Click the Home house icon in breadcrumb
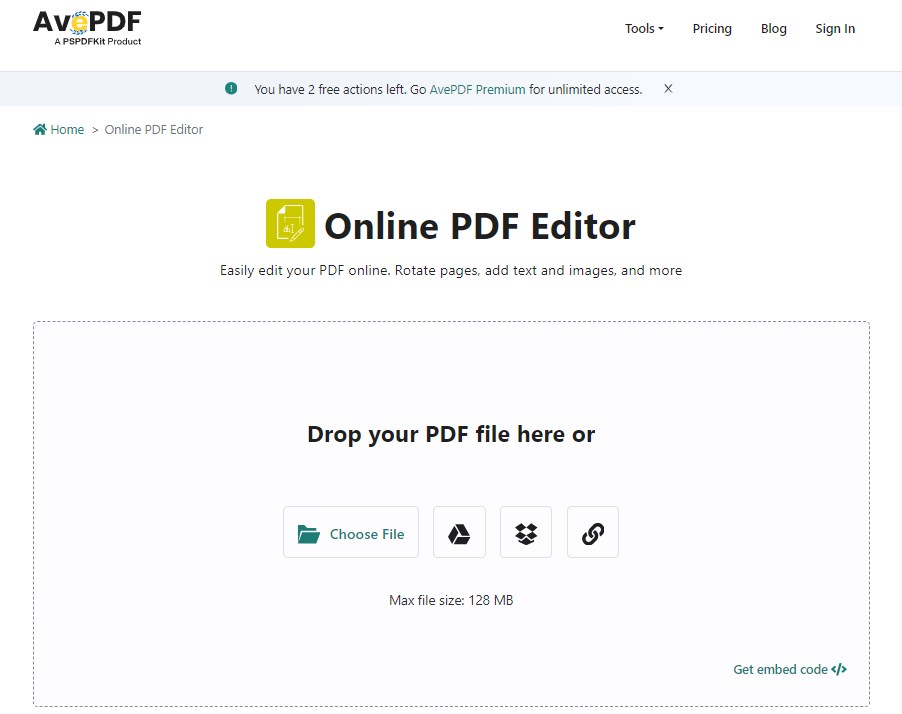The image size is (902, 714). point(40,130)
